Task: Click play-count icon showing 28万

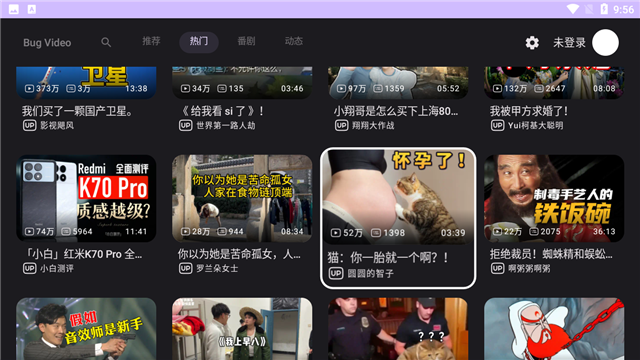Action: click(185, 231)
